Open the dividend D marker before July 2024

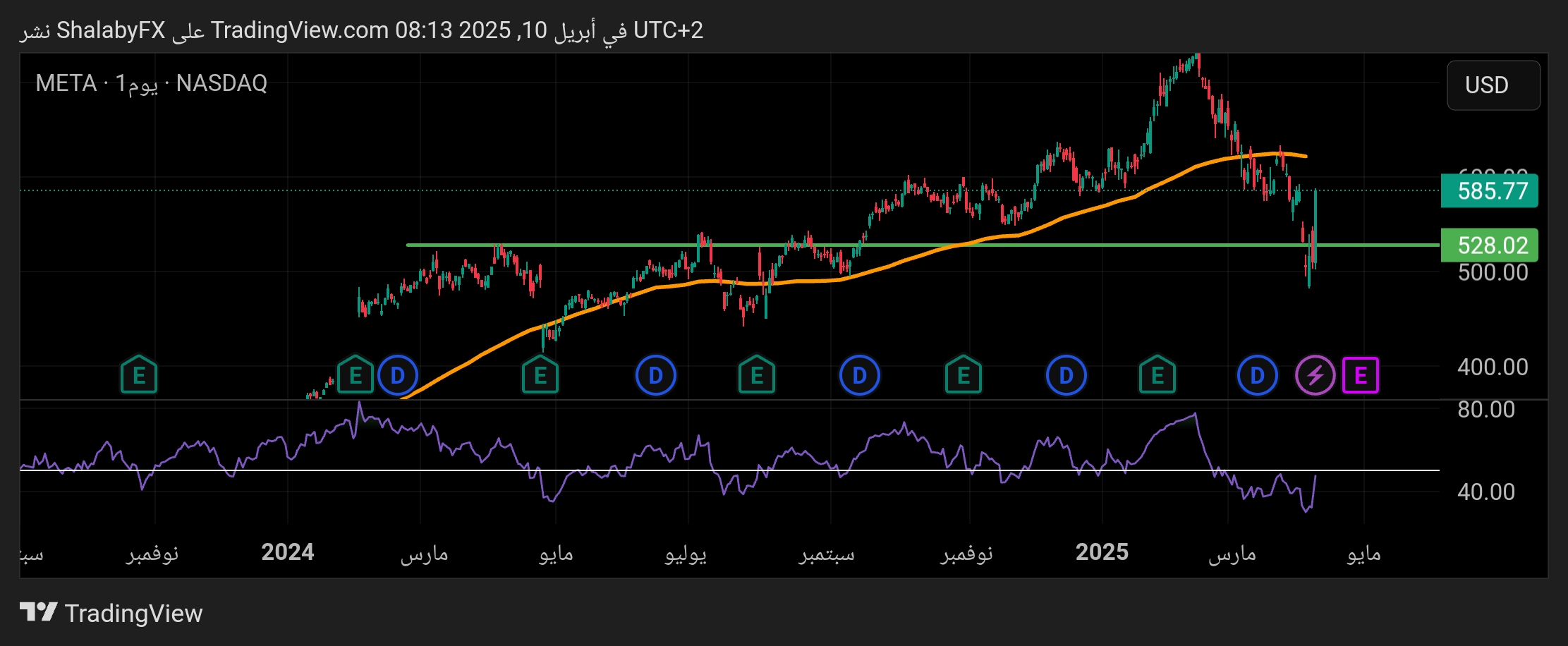coord(656,375)
